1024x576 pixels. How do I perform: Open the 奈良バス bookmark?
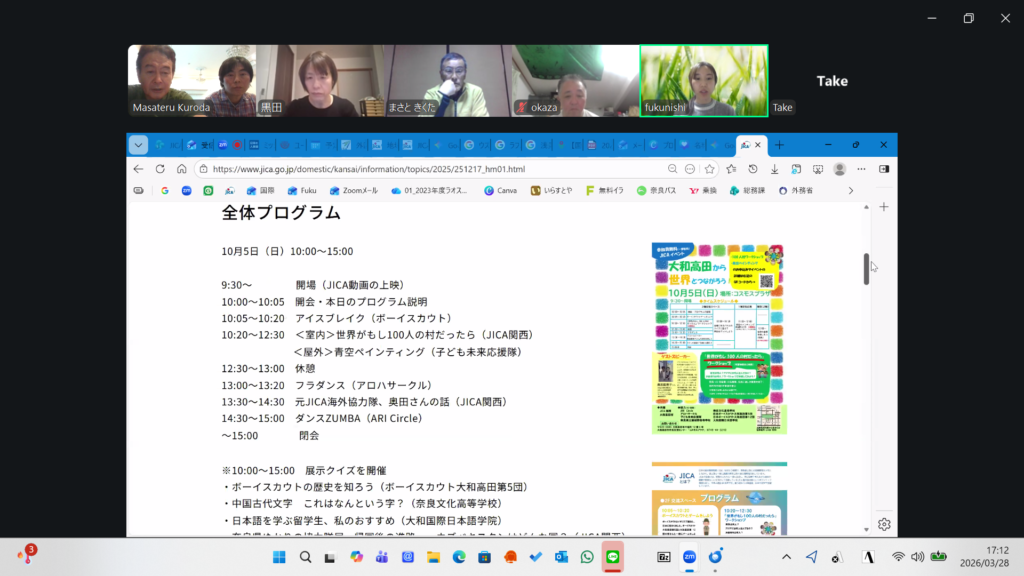click(x=656, y=190)
